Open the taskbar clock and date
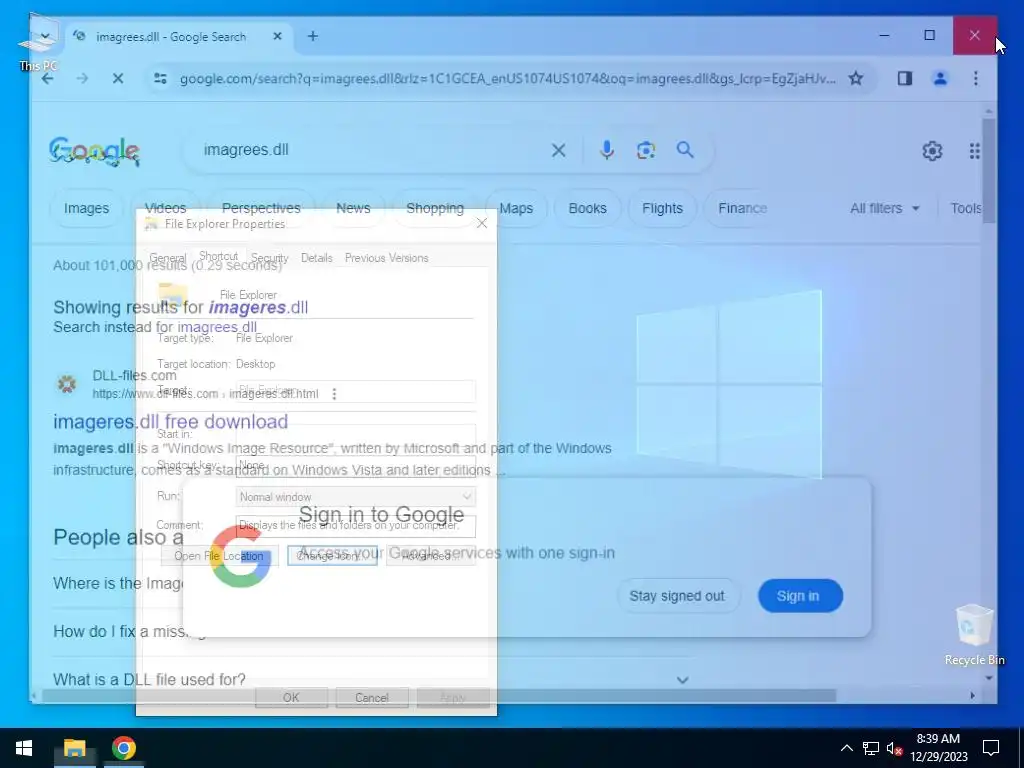 tap(938, 748)
